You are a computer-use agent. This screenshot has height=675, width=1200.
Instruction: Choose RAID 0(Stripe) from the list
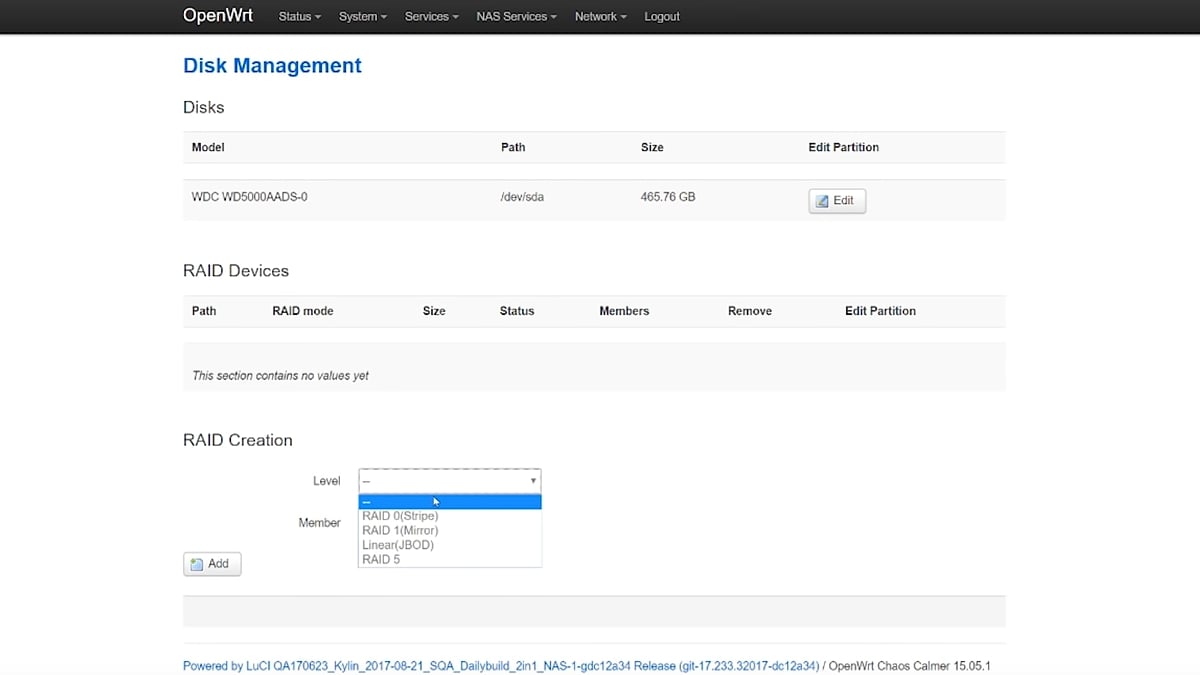[400, 516]
